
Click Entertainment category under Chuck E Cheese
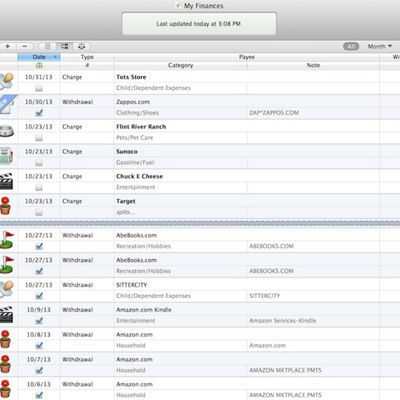pos(135,187)
